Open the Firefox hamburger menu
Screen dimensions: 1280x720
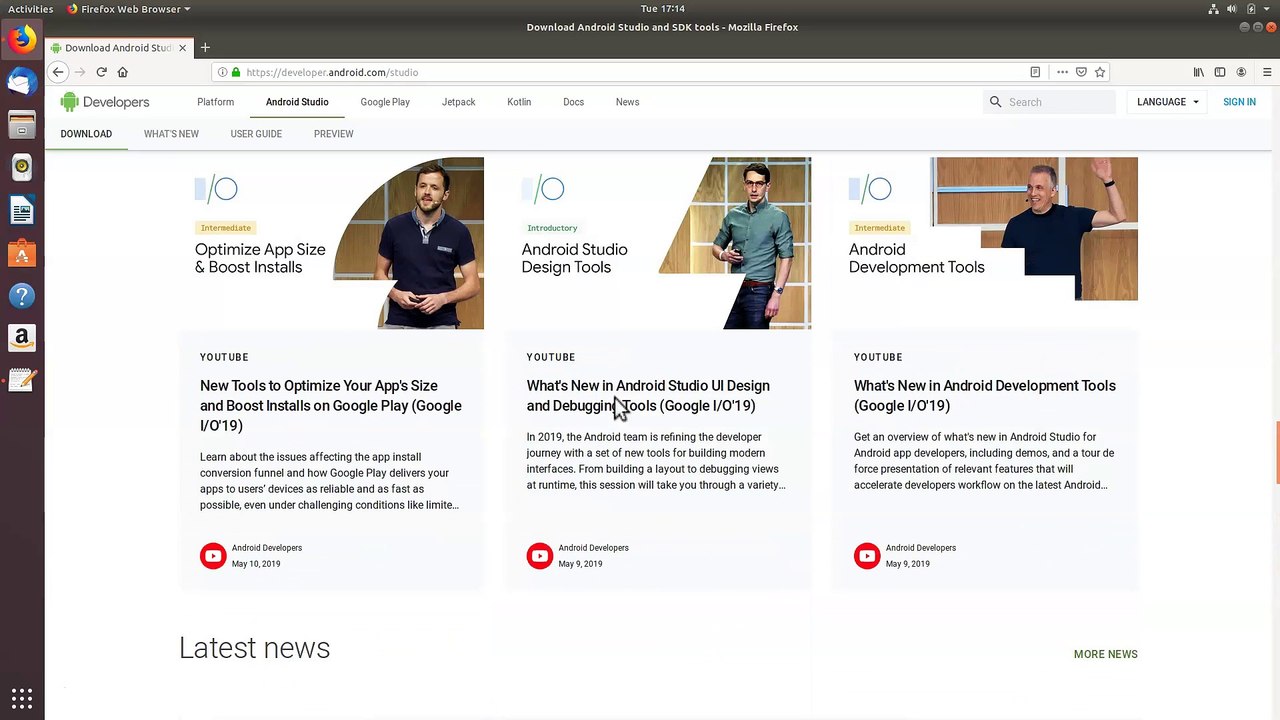[x=1267, y=72]
